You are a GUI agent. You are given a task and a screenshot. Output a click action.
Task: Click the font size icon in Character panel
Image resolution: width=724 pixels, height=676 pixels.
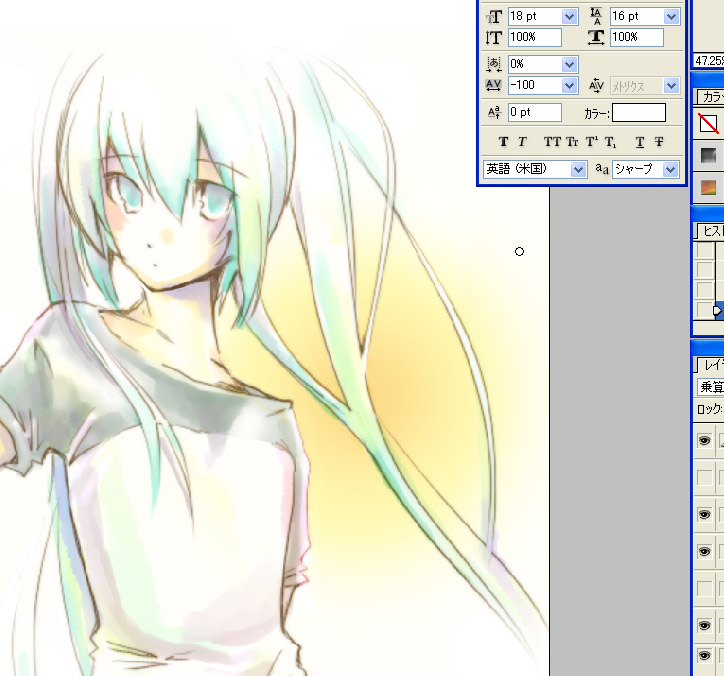point(494,17)
